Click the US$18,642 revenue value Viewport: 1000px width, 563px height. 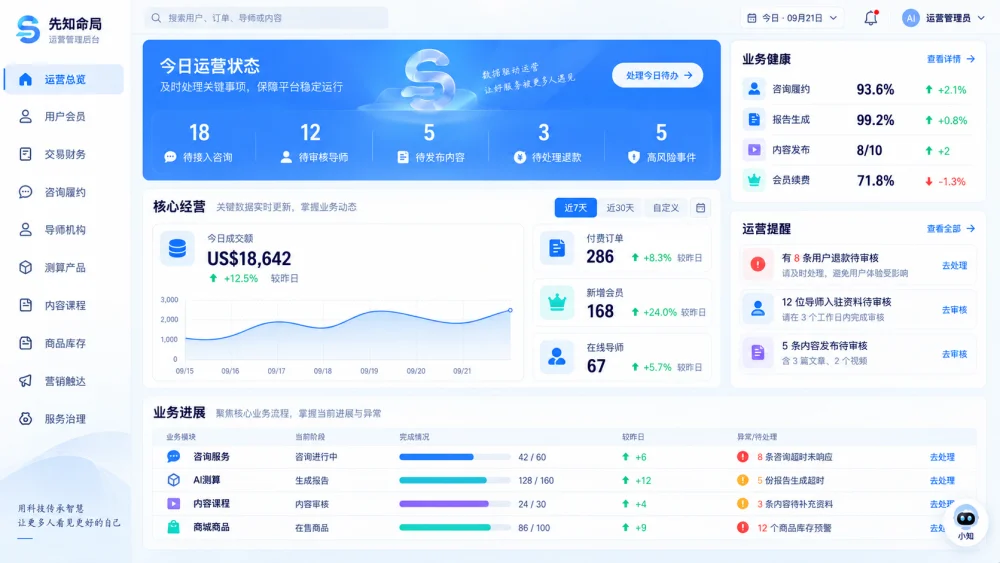pos(249,258)
